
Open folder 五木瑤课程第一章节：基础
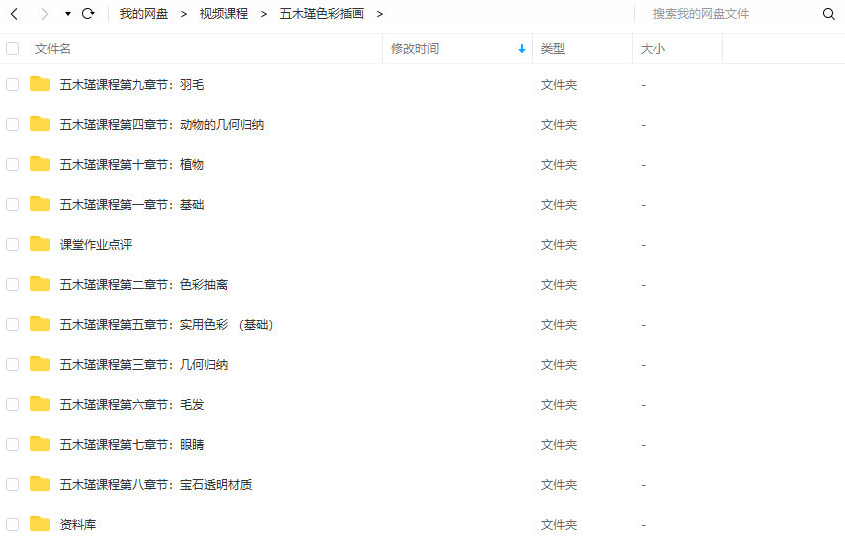pos(132,204)
